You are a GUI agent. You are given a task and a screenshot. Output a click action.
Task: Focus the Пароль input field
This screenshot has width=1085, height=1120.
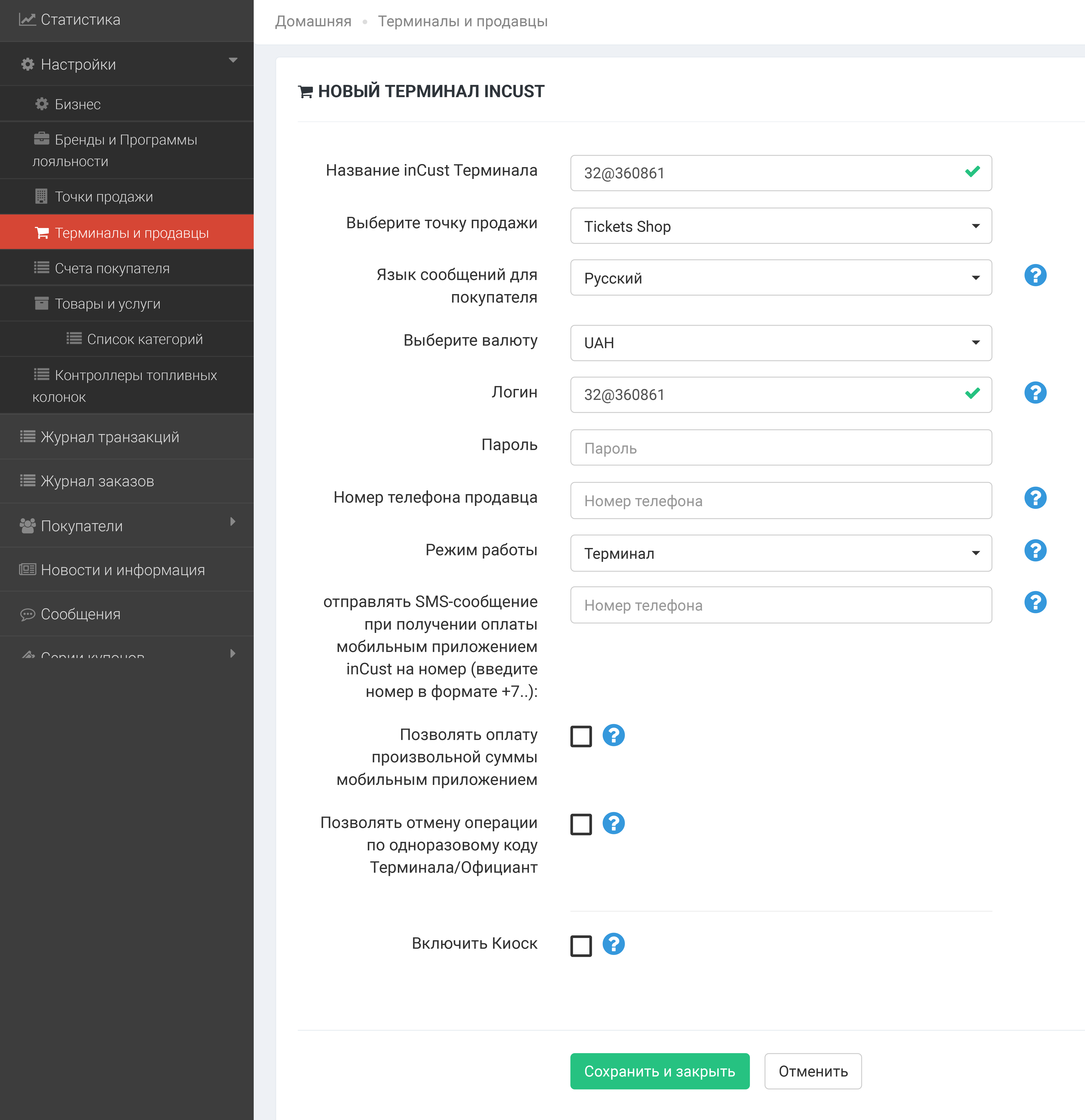(x=781, y=447)
